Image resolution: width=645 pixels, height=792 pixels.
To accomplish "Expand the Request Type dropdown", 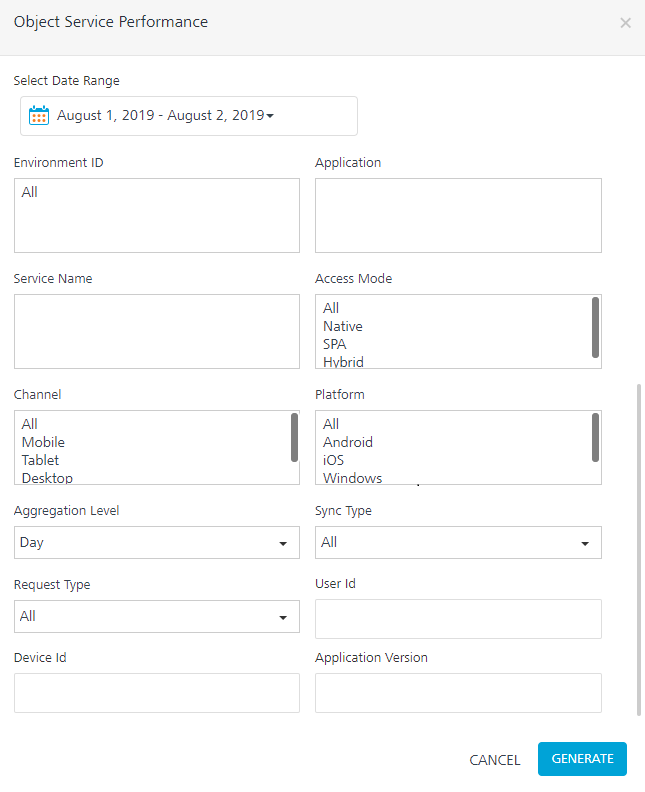I will (x=157, y=616).
